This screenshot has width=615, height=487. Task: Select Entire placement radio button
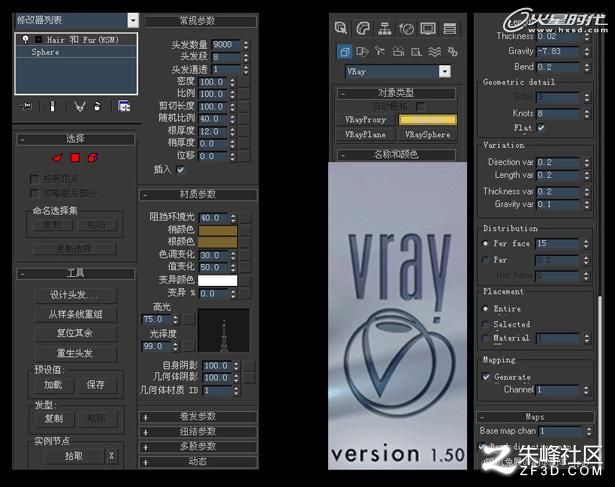pos(485,309)
